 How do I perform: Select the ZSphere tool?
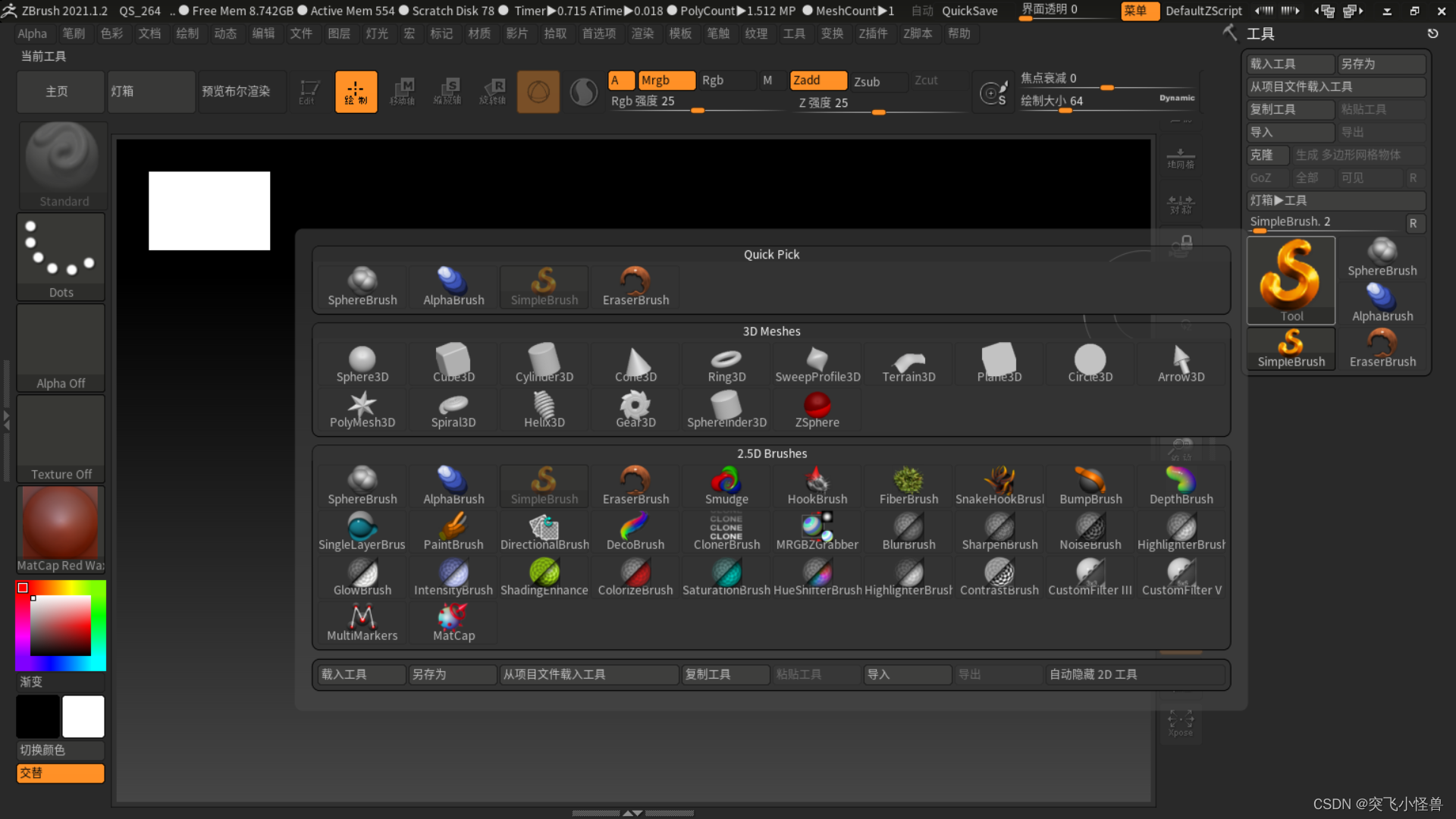click(x=817, y=409)
